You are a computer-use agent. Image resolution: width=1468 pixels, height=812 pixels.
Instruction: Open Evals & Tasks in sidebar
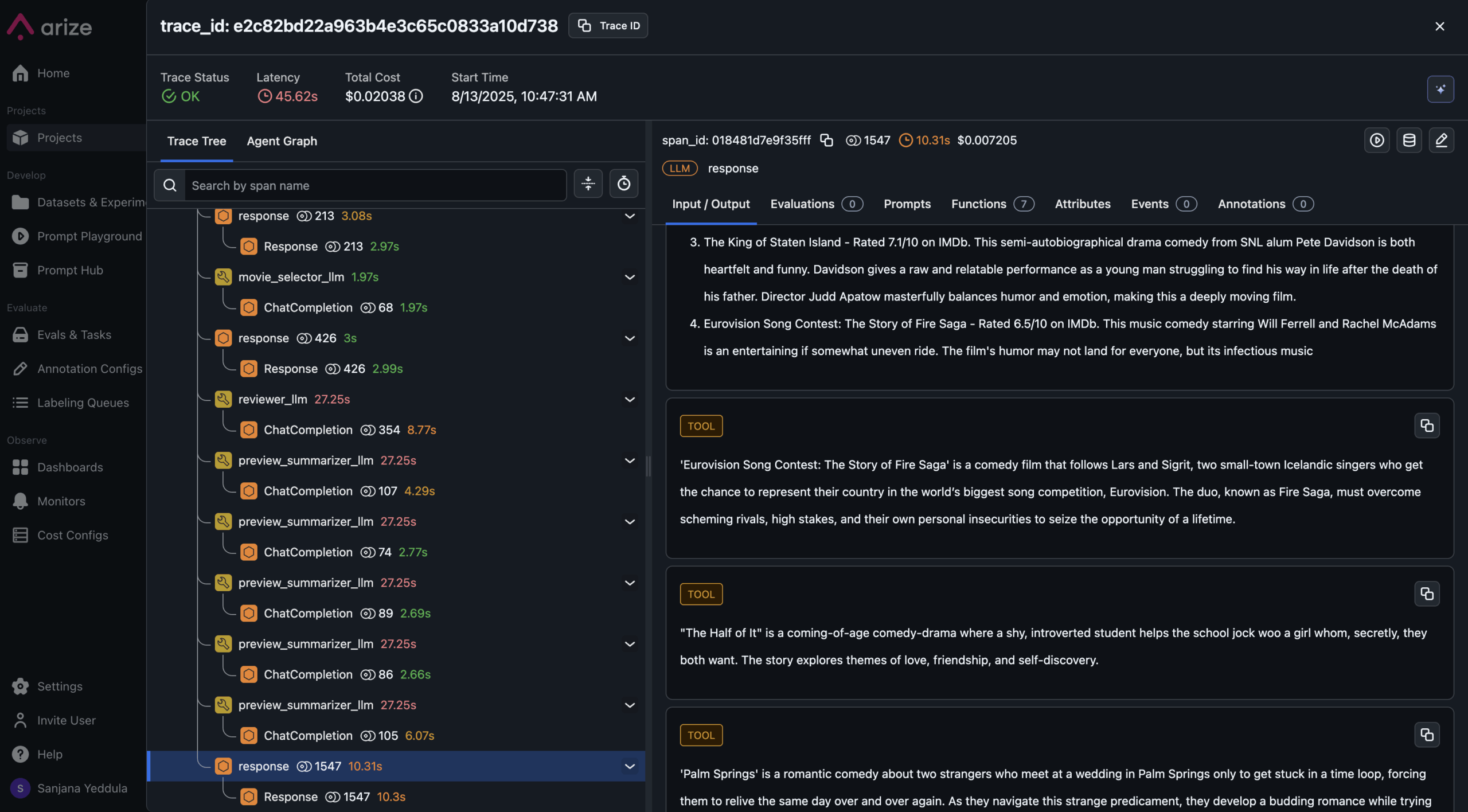coord(74,335)
